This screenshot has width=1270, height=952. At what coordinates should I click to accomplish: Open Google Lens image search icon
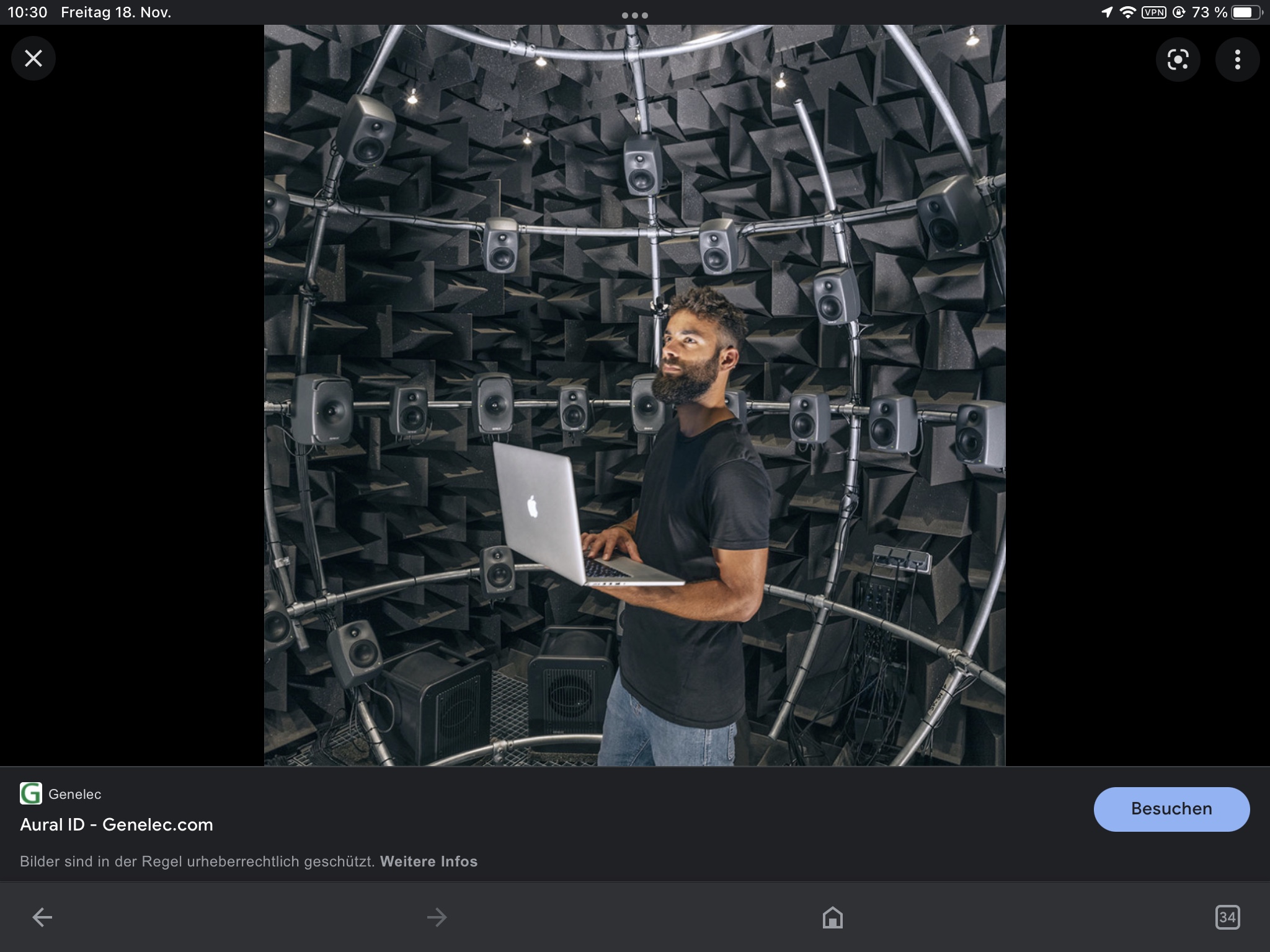click(x=1178, y=59)
